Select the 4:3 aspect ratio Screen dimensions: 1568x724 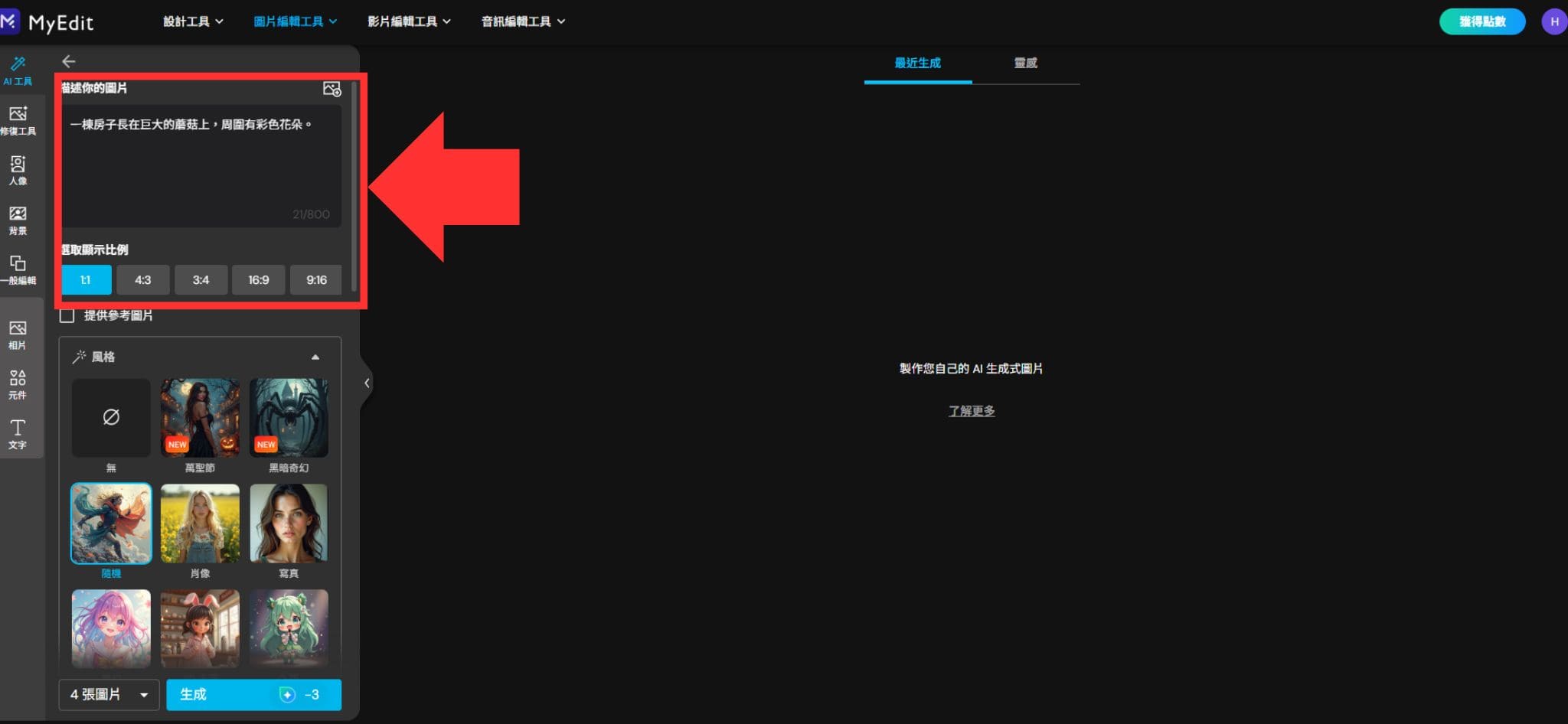pyautogui.click(x=143, y=280)
